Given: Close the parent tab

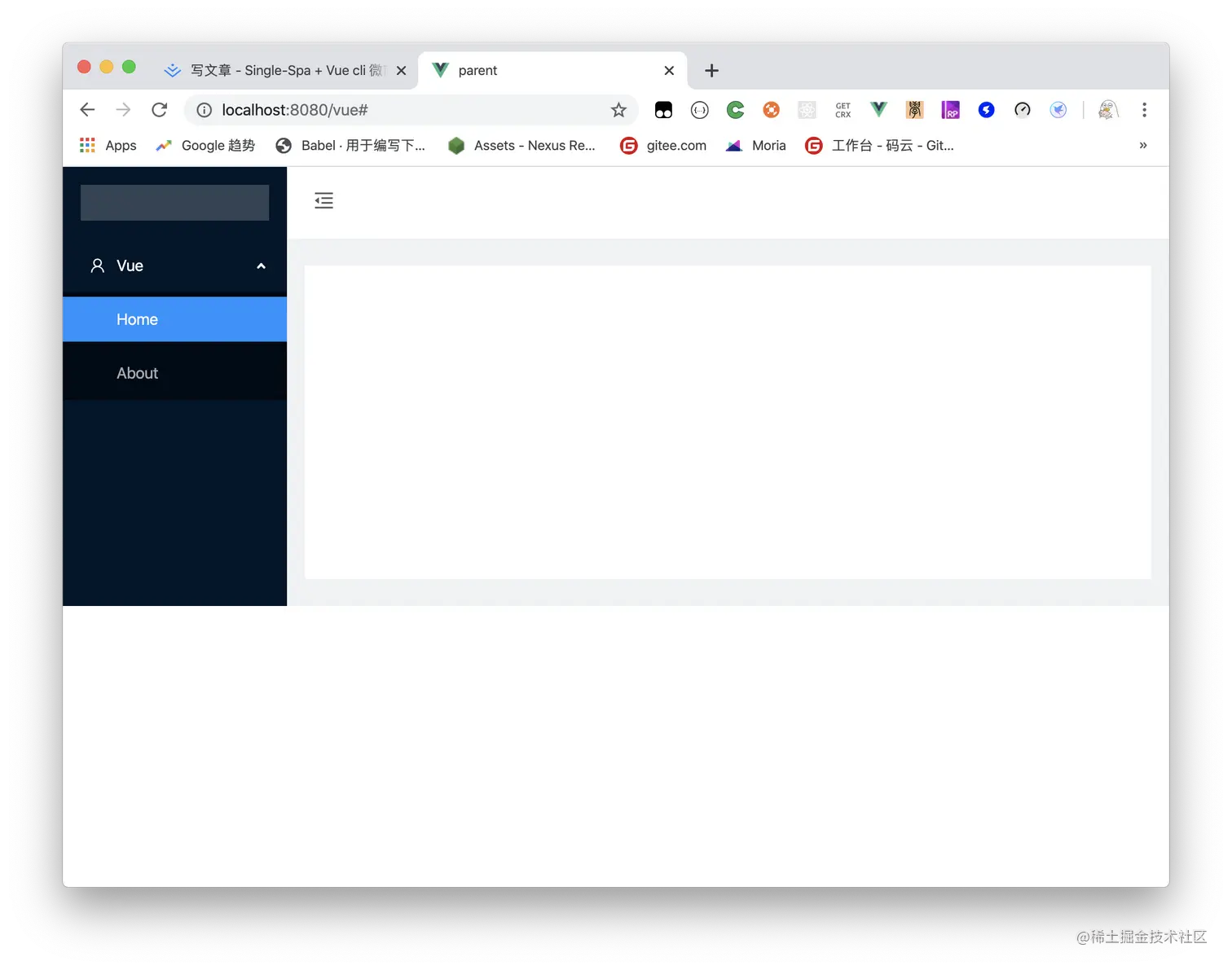Looking at the screenshot, I should [669, 71].
